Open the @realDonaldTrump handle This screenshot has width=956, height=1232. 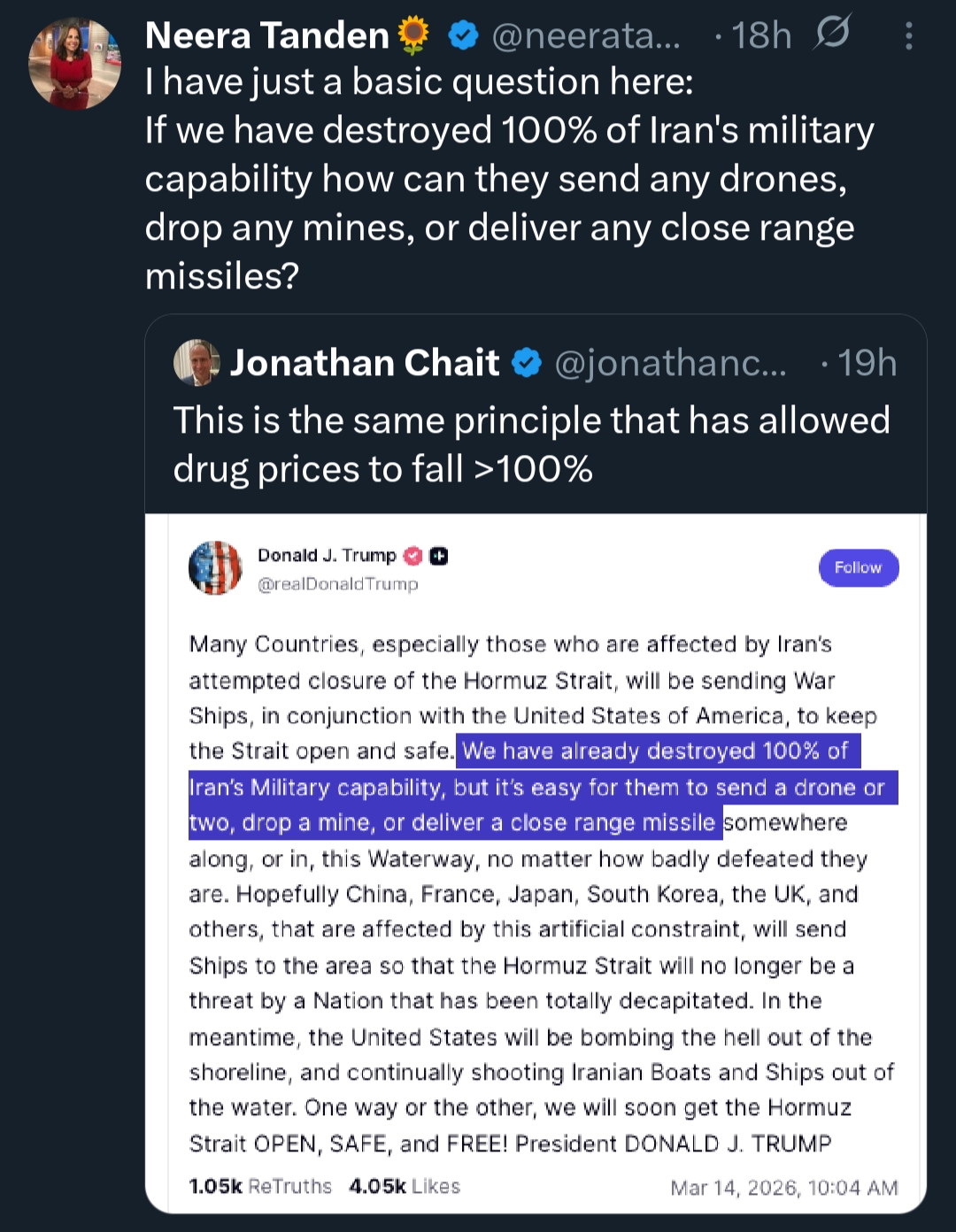pos(337,584)
